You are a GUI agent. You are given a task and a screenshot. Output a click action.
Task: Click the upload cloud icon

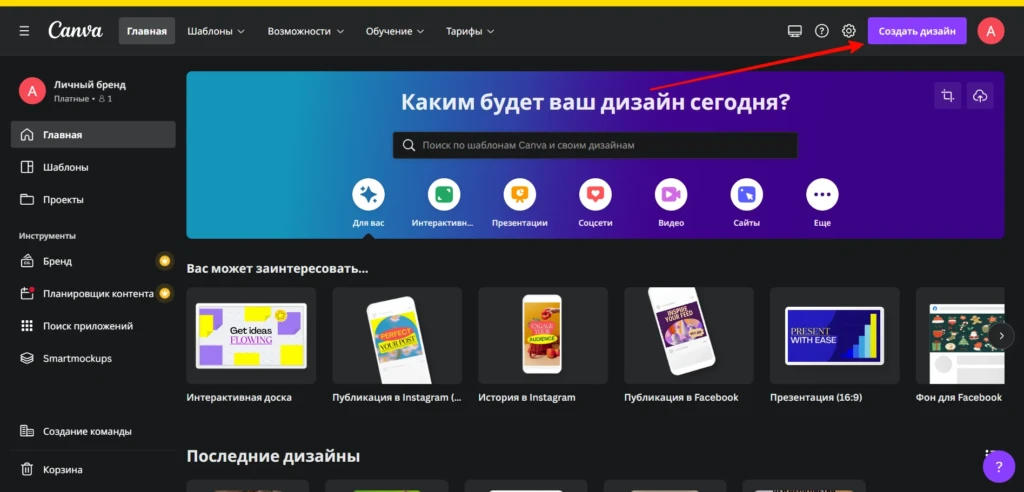coord(980,96)
